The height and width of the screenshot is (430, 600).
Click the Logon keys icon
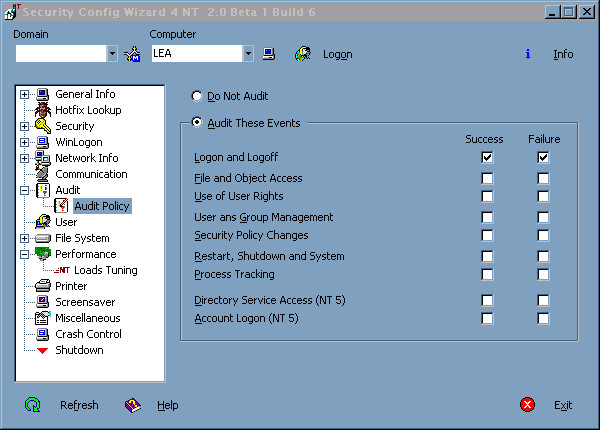301,54
